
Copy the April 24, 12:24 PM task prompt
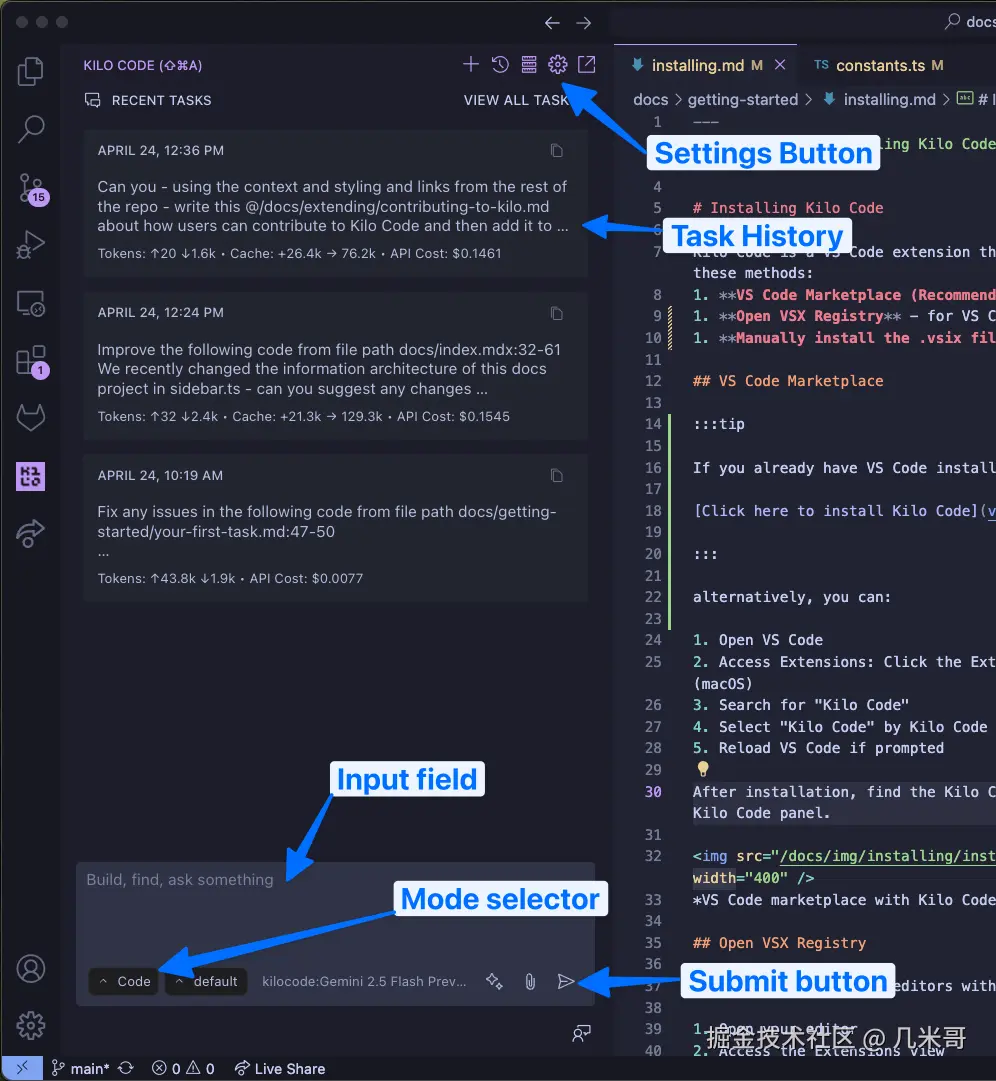[557, 314]
